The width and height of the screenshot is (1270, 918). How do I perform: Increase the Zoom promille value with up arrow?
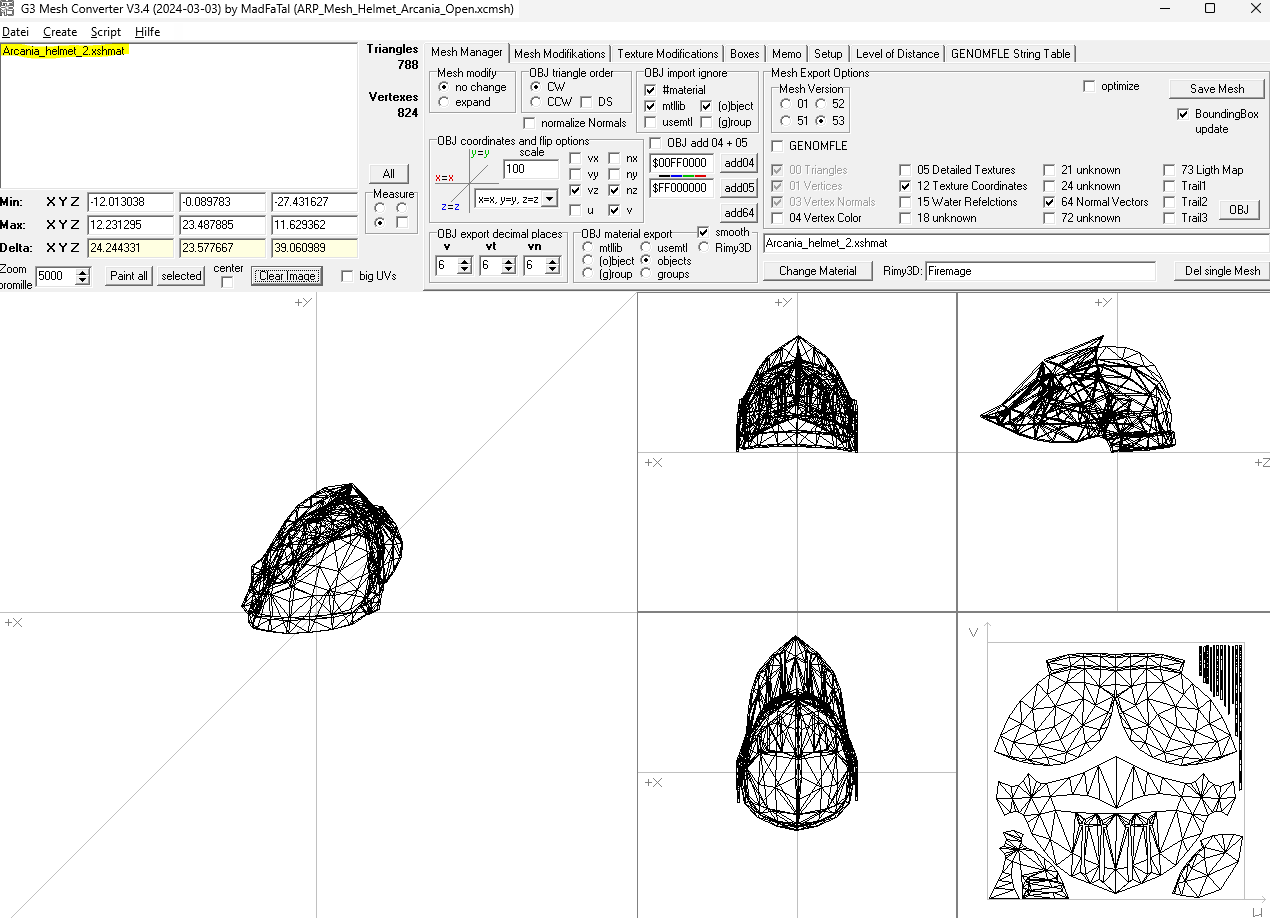[83, 271]
